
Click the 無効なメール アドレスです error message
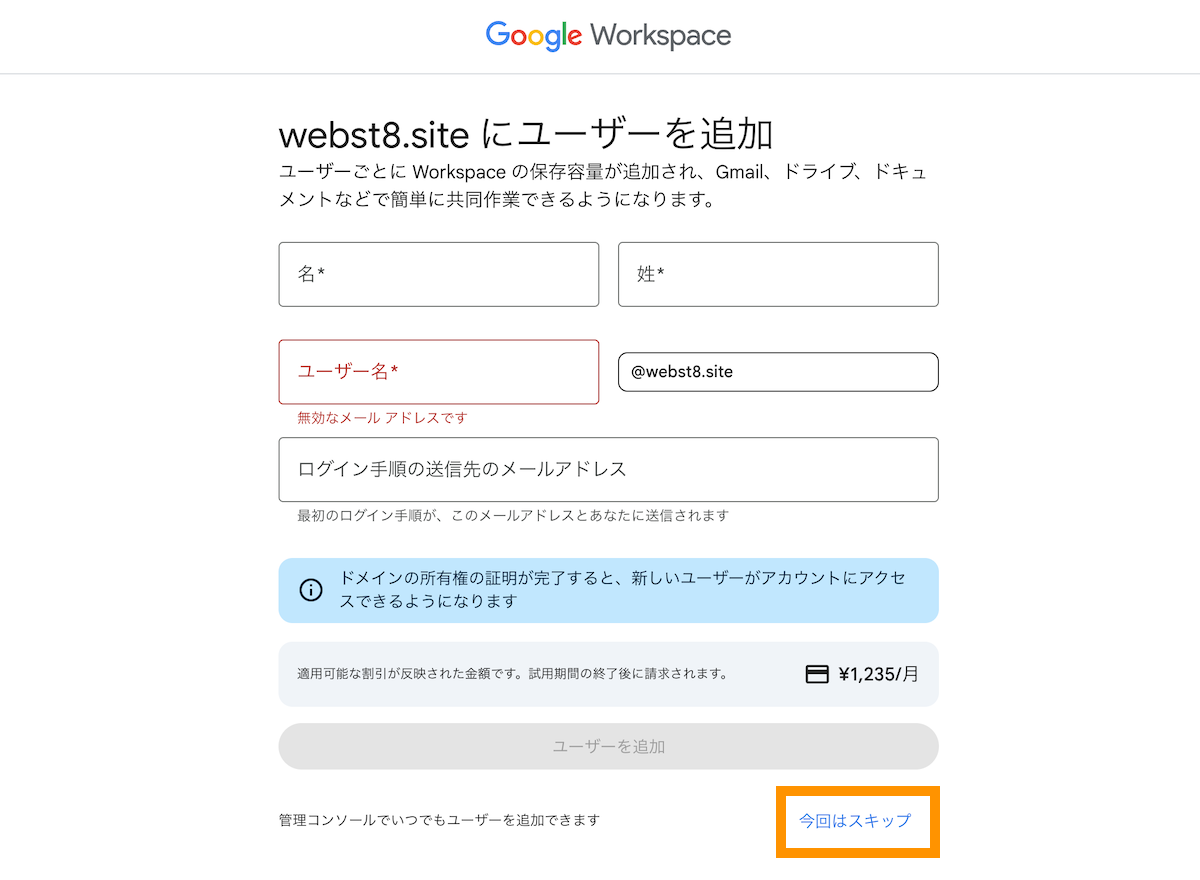point(382,418)
